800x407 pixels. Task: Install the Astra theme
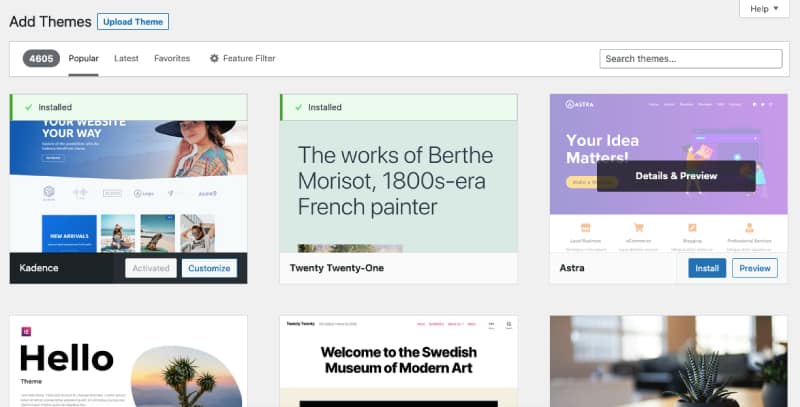(x=707, y=268)
